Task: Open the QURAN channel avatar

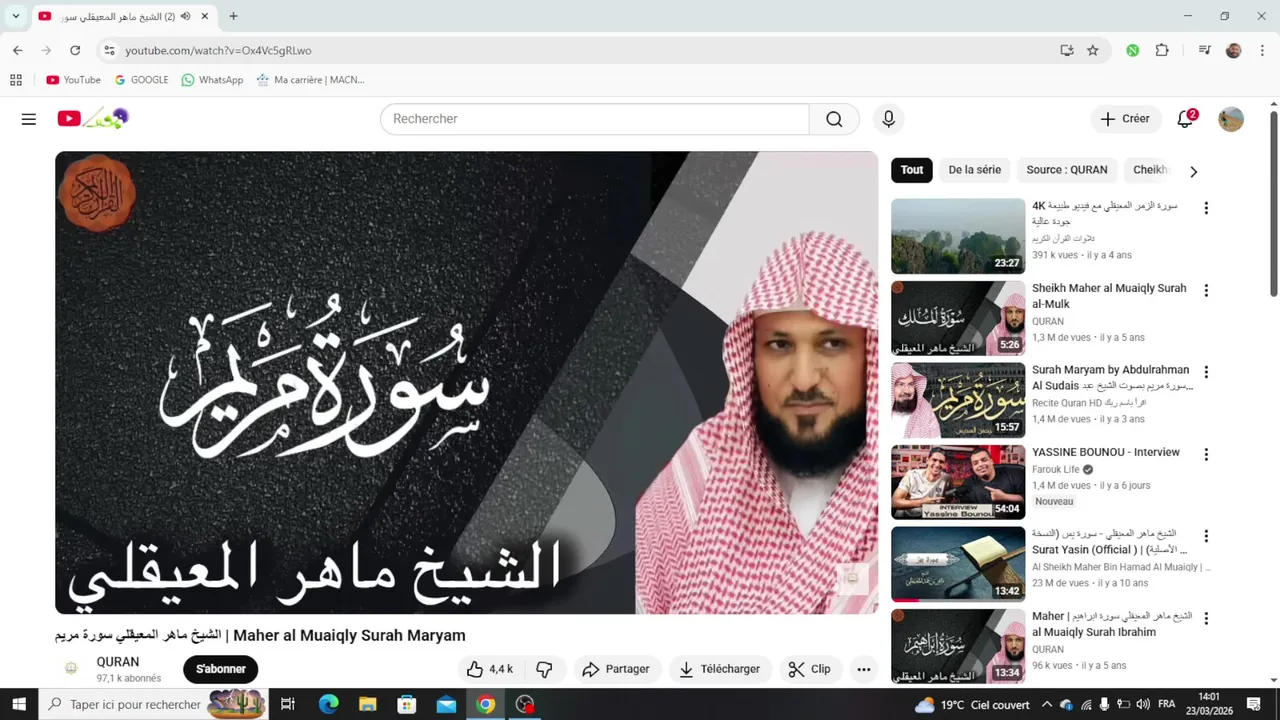Action: [71, 669]
